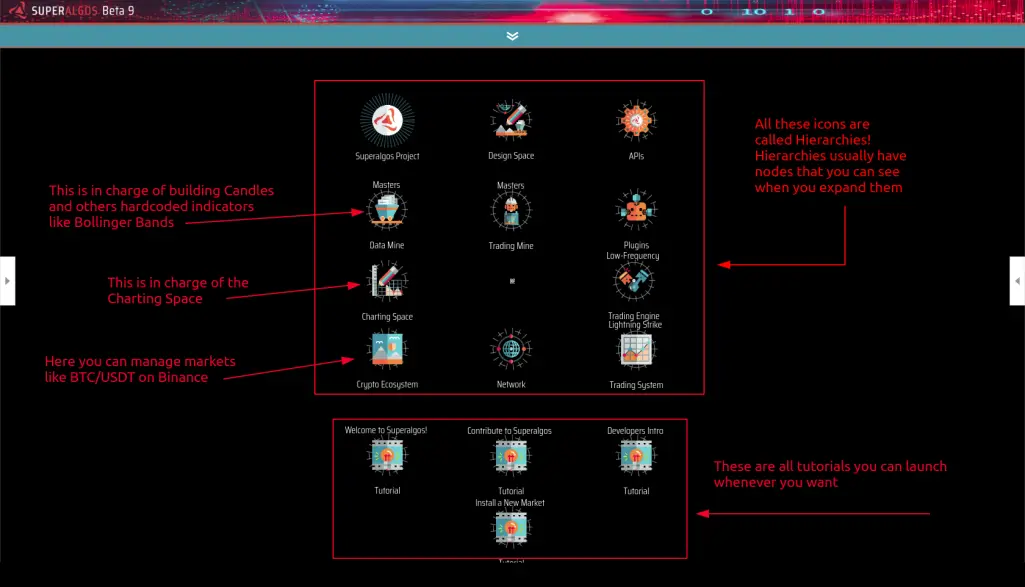Expand the right side panel arrow tab
This screenshot has width=1025, height=587.
coord(1017,281)
